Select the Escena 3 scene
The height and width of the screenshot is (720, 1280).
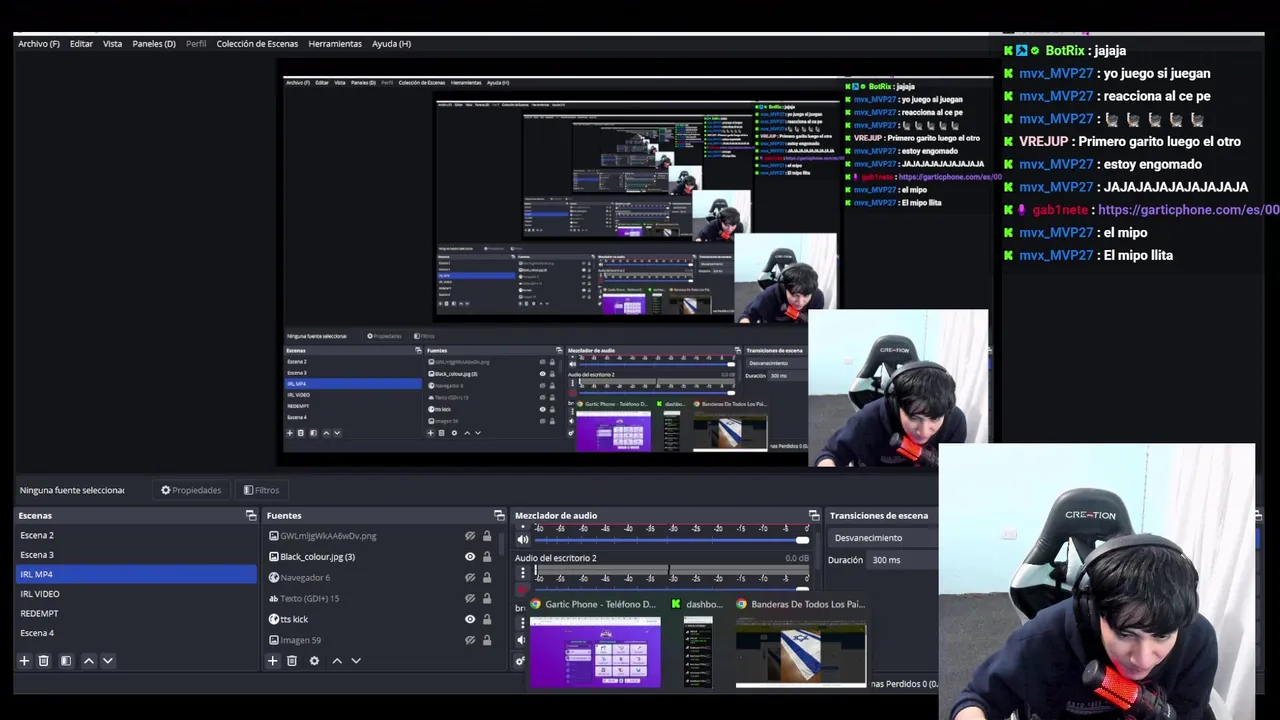click(x=136, y=555)
